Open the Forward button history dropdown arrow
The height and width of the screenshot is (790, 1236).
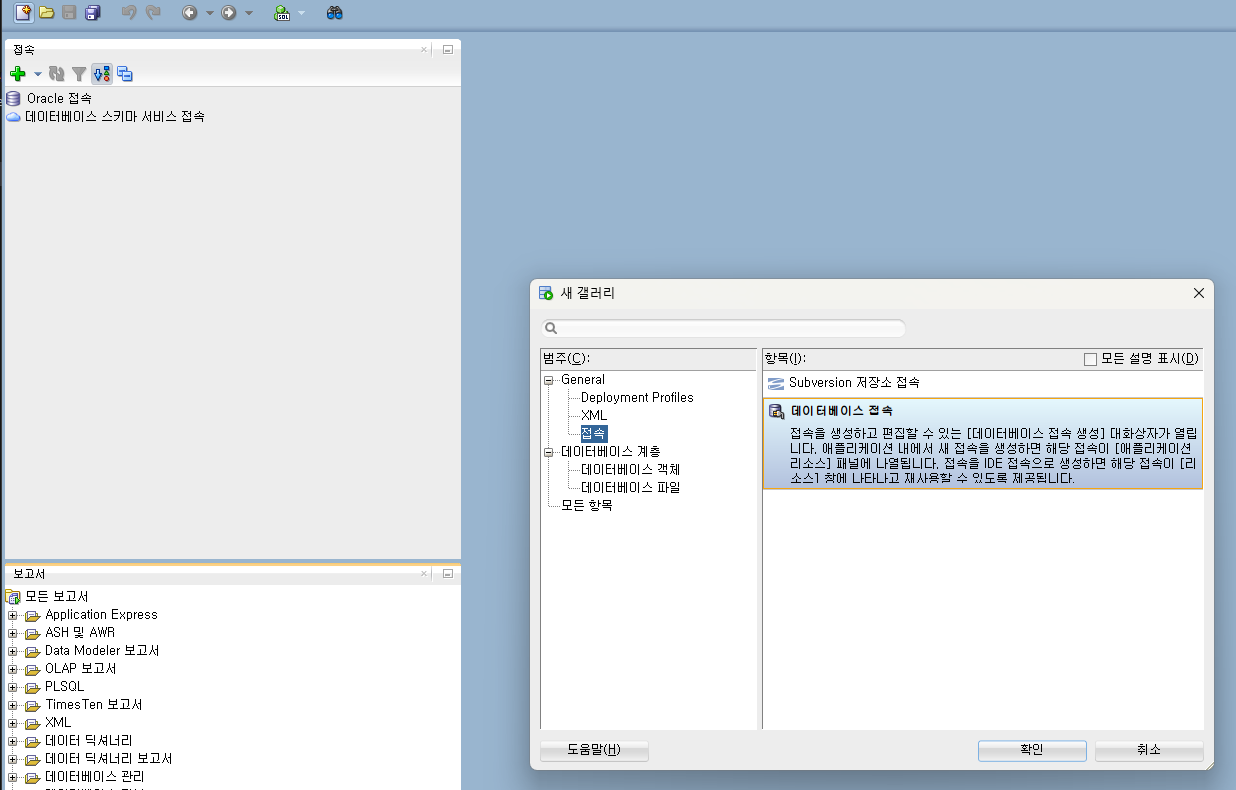pos(249,13)
